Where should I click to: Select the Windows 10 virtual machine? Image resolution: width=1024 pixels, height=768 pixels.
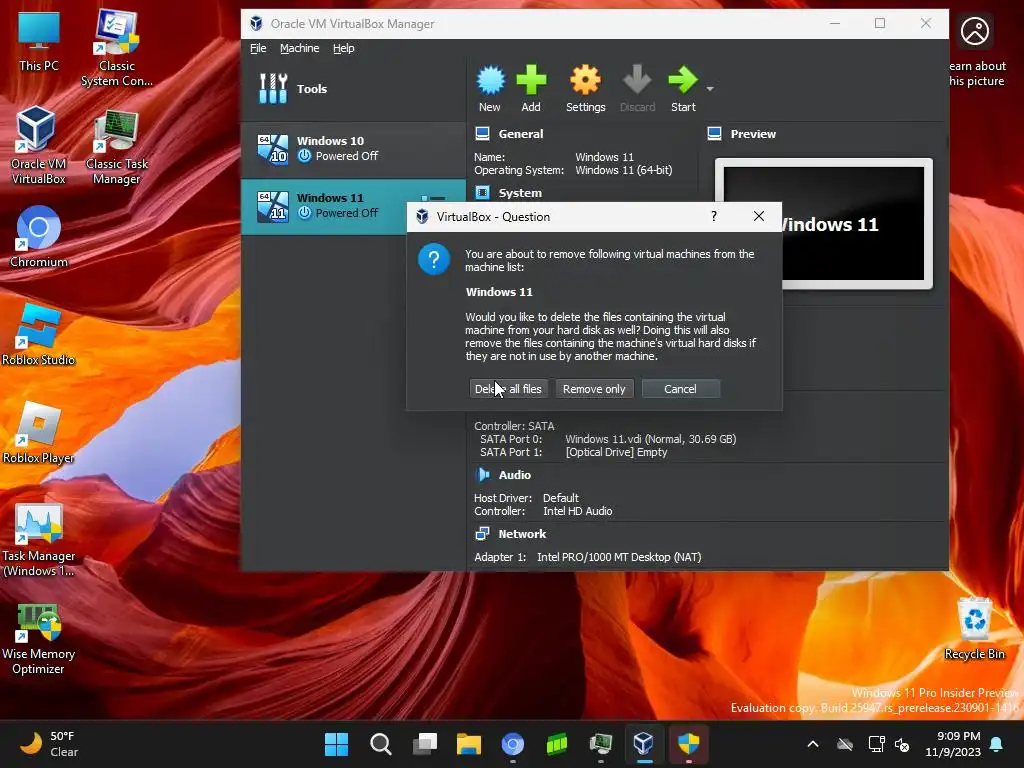[353, 150]
